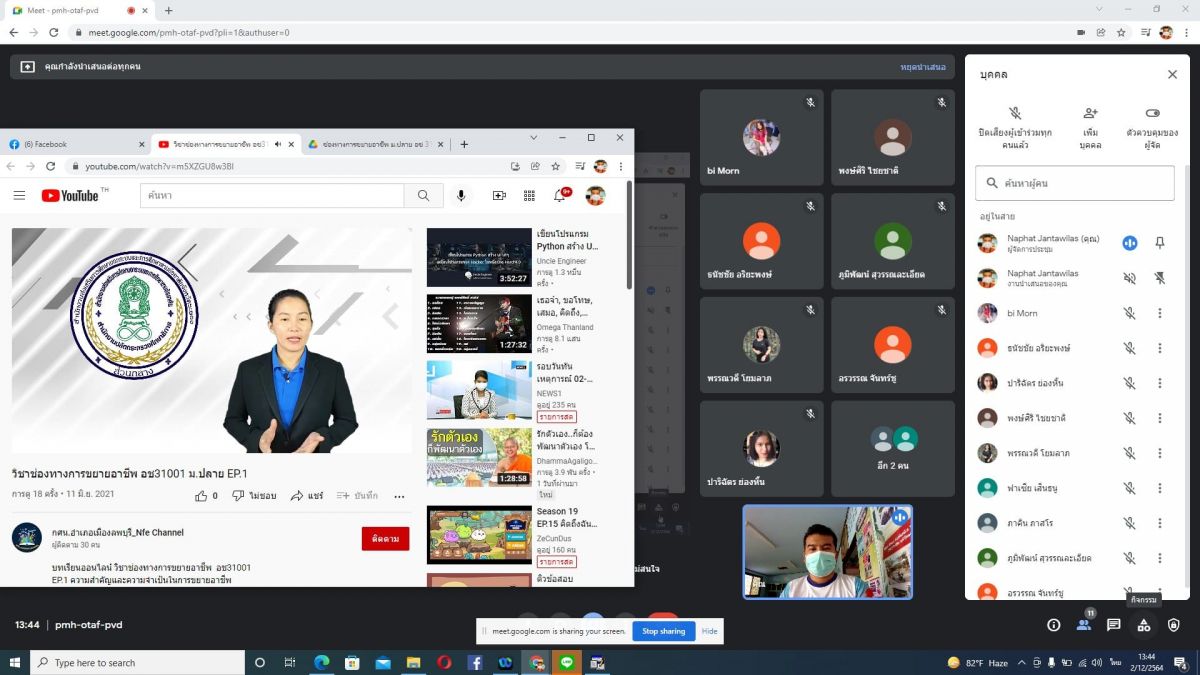This screenshot has height=675, width=1200.
Task: Toggle the host controls switch
Action: (1152, 114)
